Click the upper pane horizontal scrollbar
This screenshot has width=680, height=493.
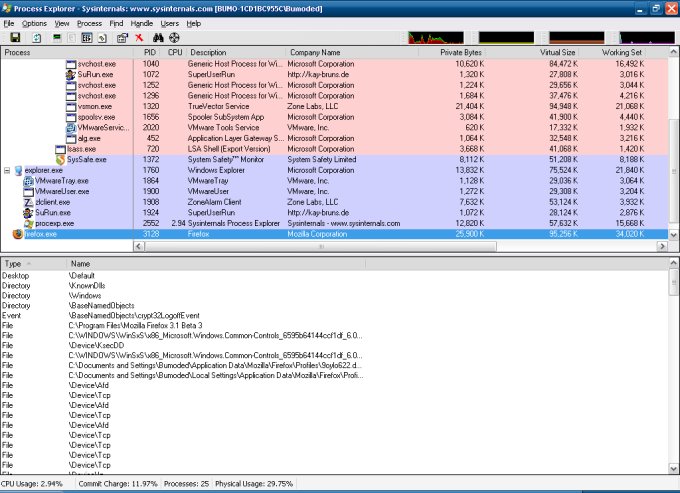(x=330, y=245)
